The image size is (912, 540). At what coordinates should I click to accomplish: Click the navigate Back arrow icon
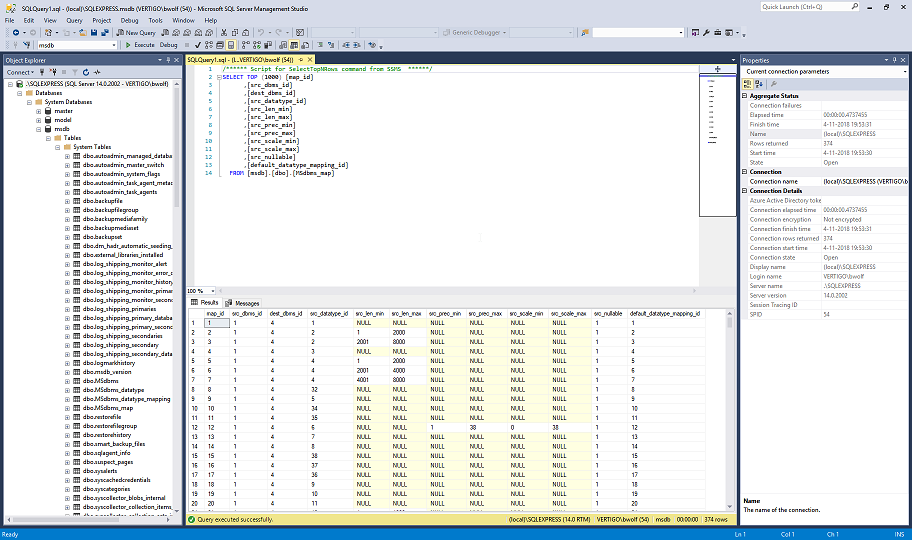pyautogui.click(x=16, y=33)
